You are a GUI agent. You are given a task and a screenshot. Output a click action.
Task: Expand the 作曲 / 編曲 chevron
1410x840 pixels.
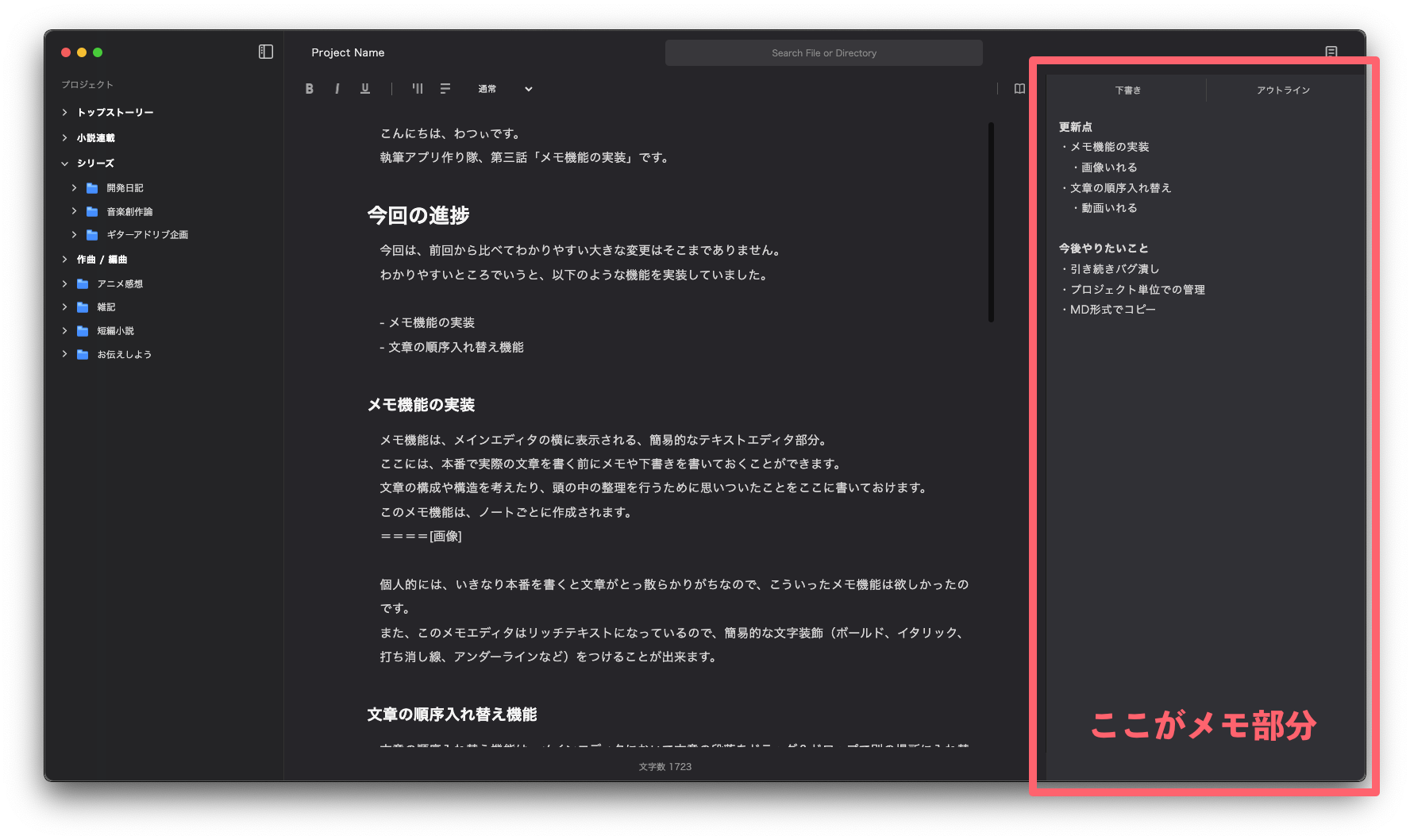[65, 260]
